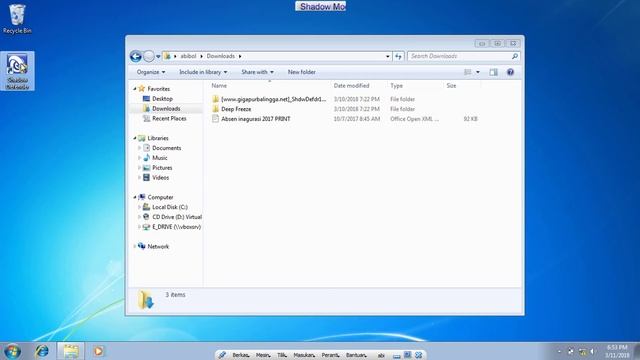The width and height of the screenshot is (640, 360).
Task: Launch Windows Media Player from taskbar
Action: tap(98, 351)
